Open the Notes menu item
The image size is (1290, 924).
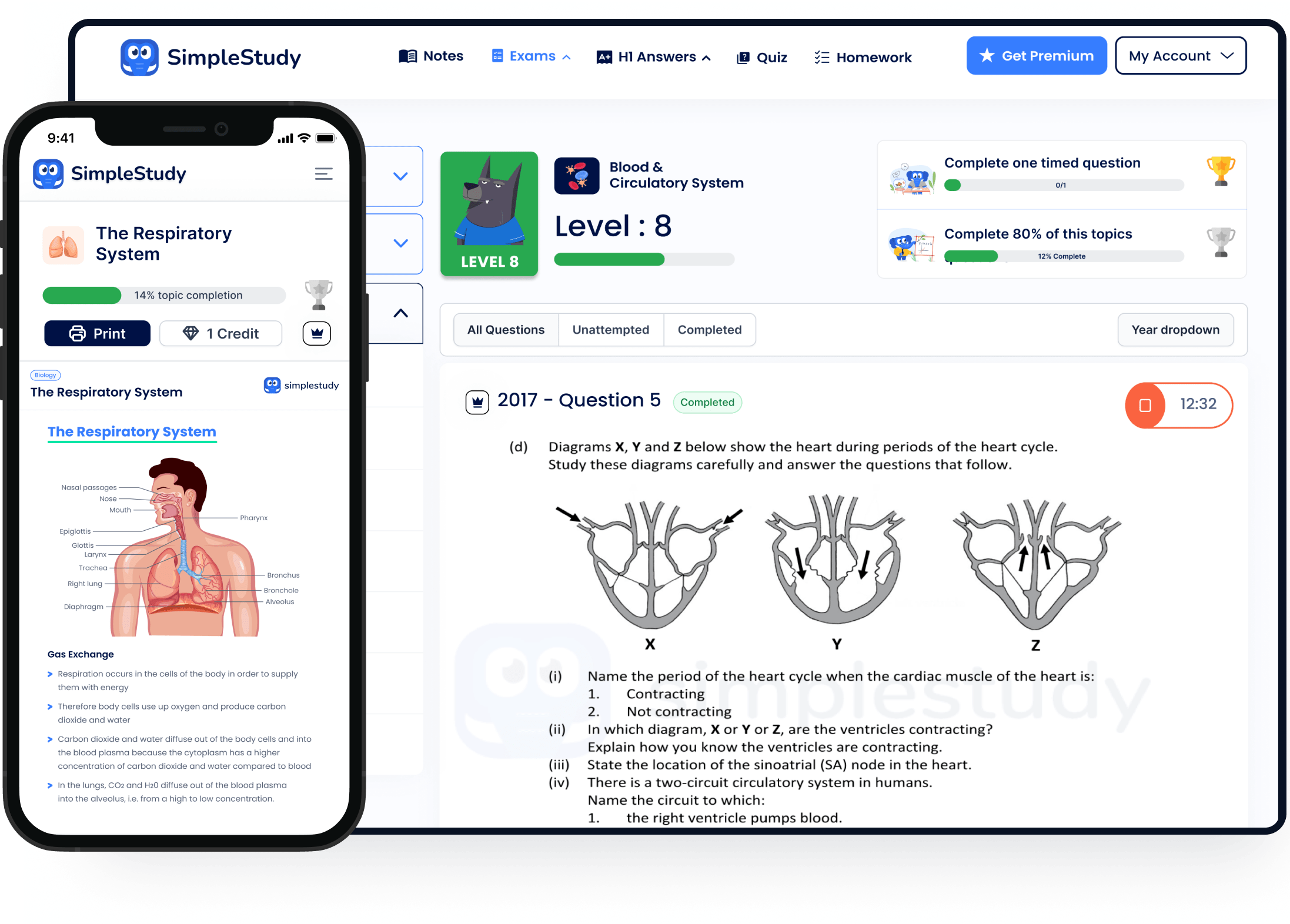click(x=431, y=56)
